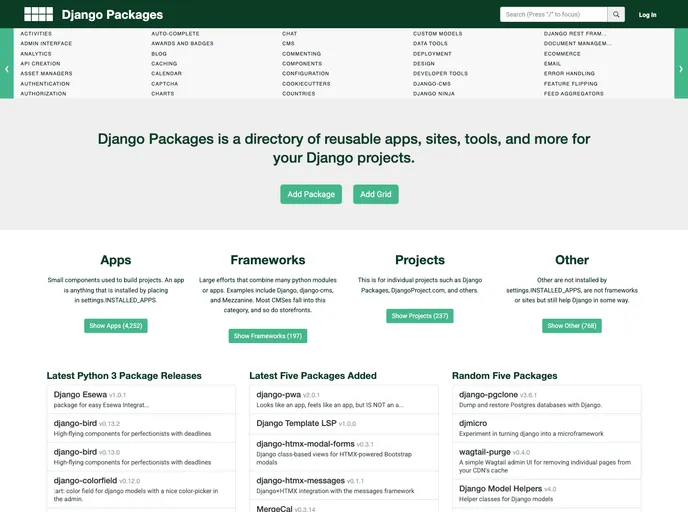The image size is (688, 512).
Task: Open the AWARDS AND BADGES category
Action: pos(183,43)
